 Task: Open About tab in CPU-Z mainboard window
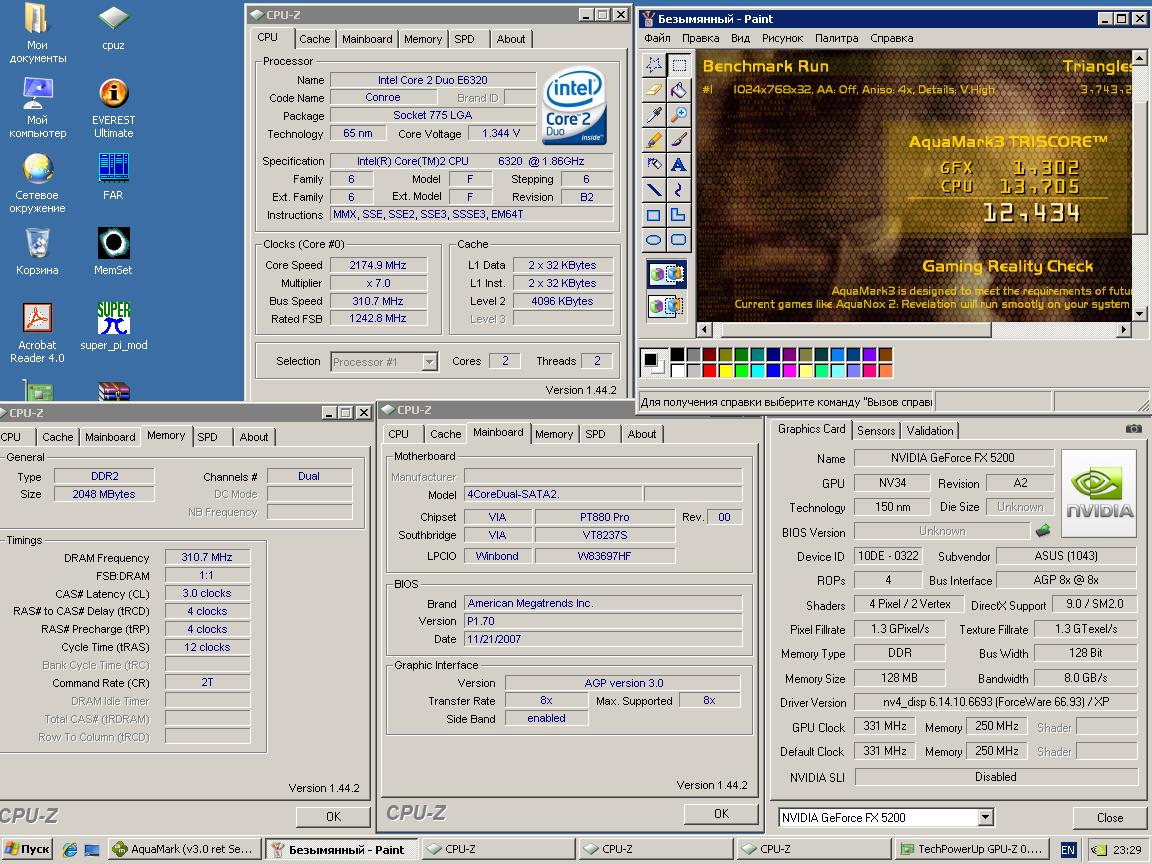click(x=641, y=434)
